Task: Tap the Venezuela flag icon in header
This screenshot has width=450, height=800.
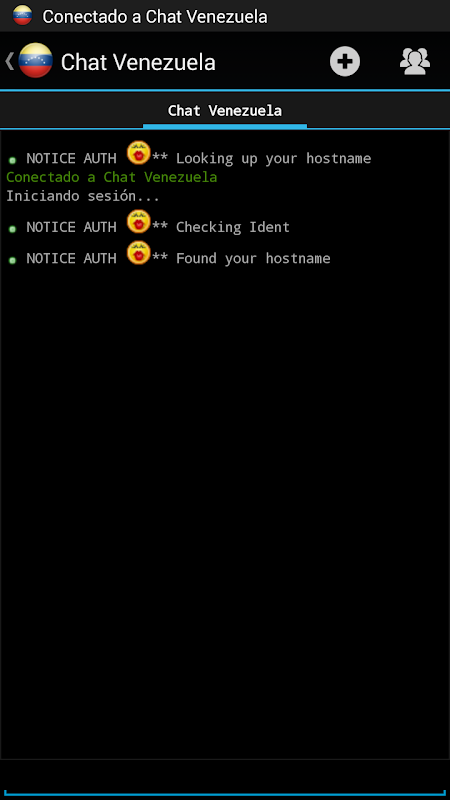Action: [36, 61]
